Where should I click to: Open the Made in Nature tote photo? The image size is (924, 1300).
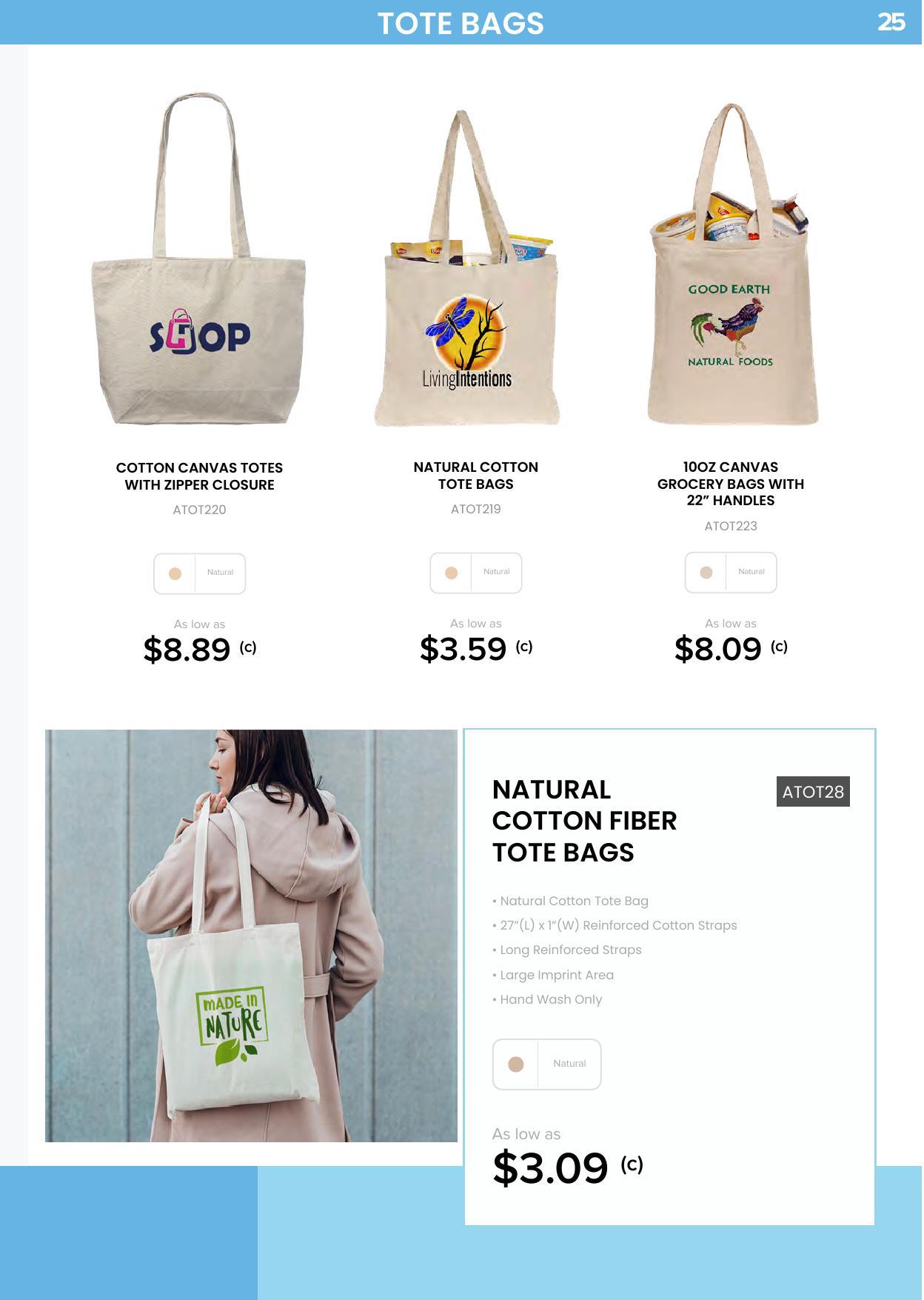[x=251, y=936]
